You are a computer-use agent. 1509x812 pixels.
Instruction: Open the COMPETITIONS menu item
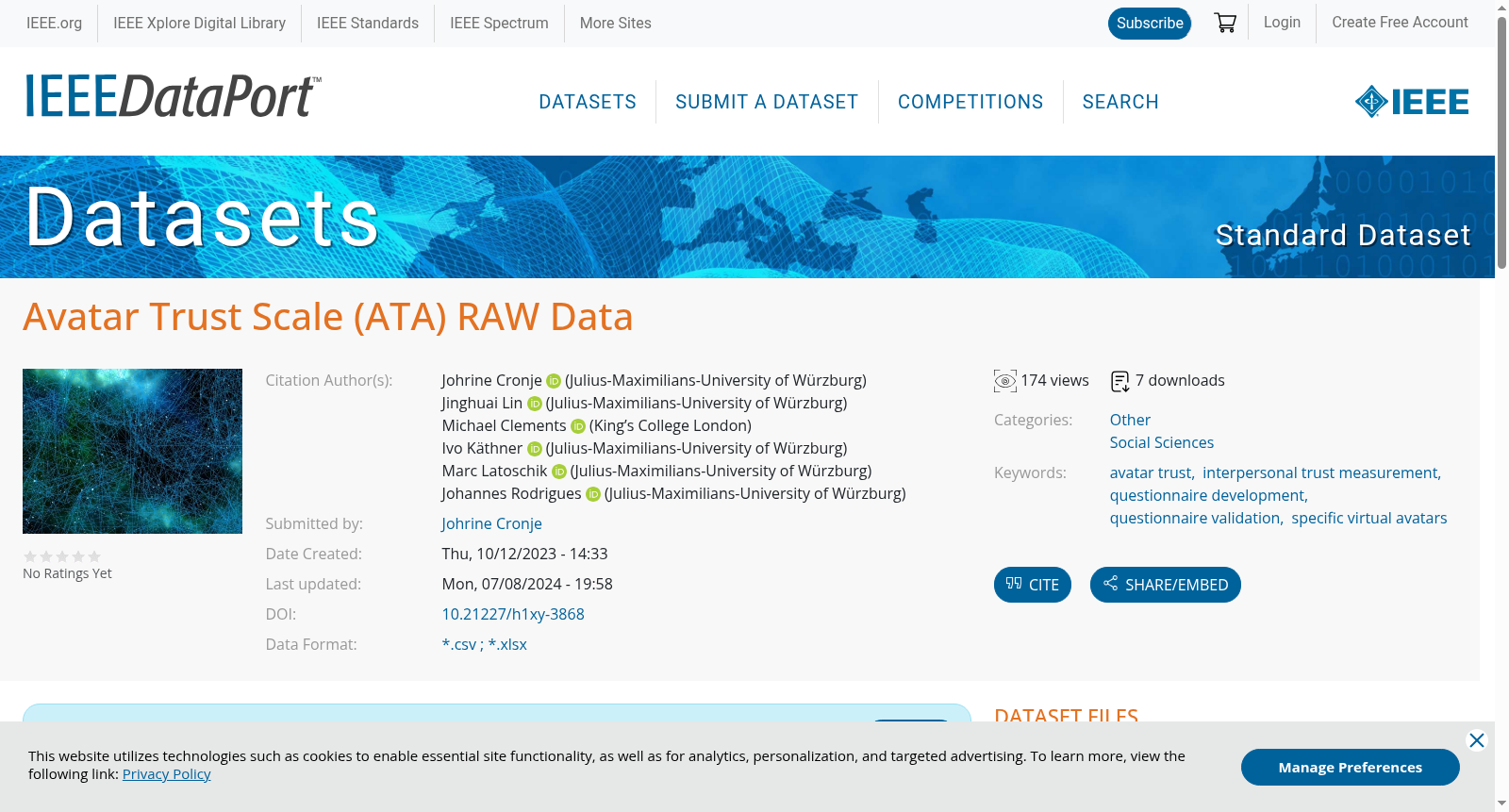(x=970, y=102)
